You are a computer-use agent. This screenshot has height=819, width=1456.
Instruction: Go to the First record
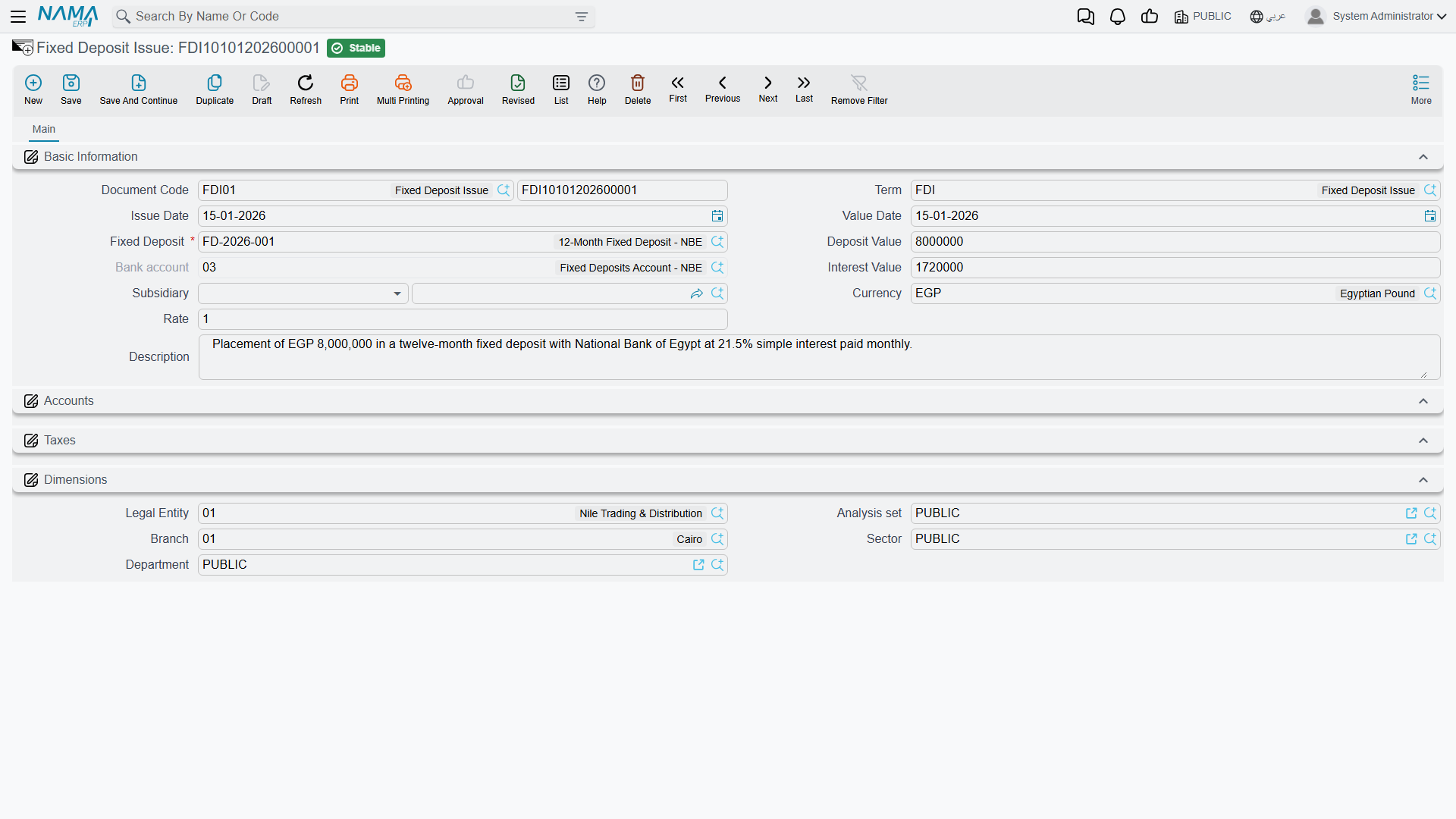point(678,89)
